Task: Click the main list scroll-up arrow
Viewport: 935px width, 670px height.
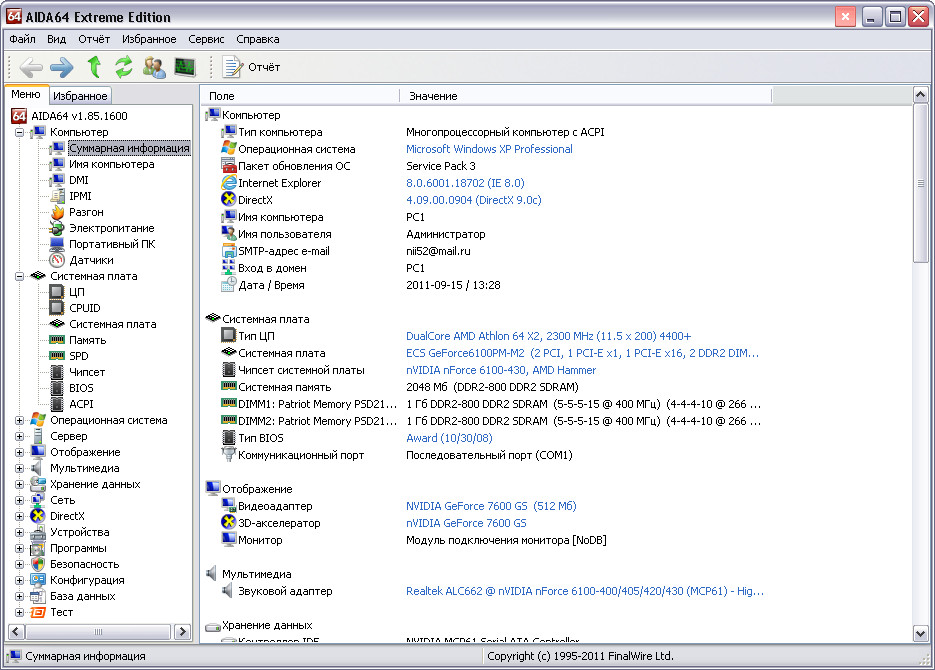Action: coord(920,94)
